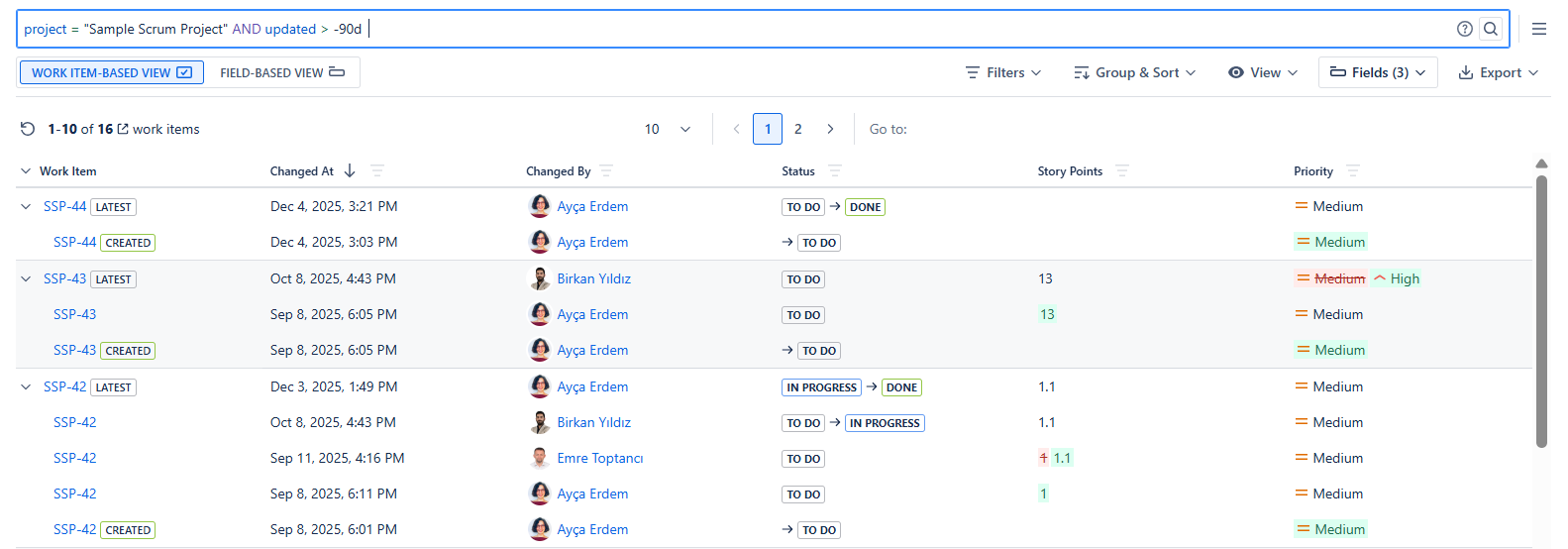Open the hamburger menu icon
Image resolution: width=1568 pixels, height=549 pixels.
(1538, 29)
